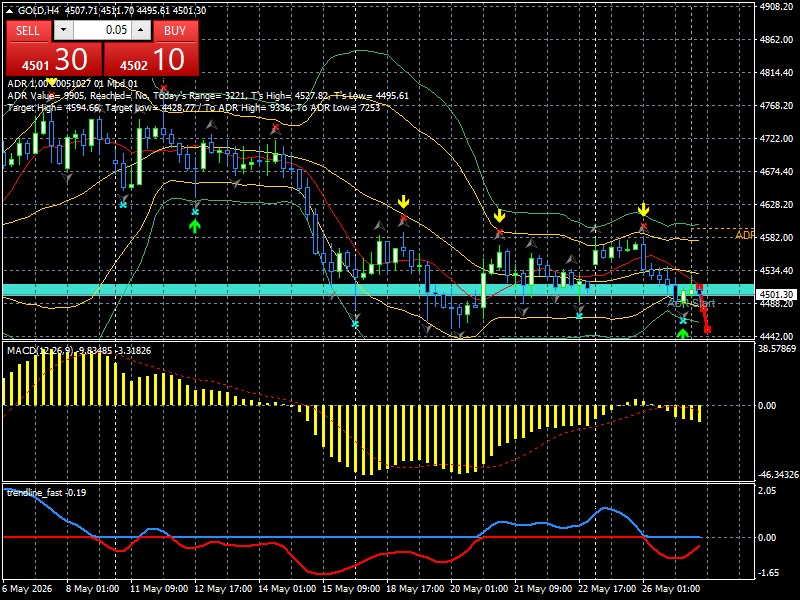Decrease lot volume with down arrow

point(64,30)
